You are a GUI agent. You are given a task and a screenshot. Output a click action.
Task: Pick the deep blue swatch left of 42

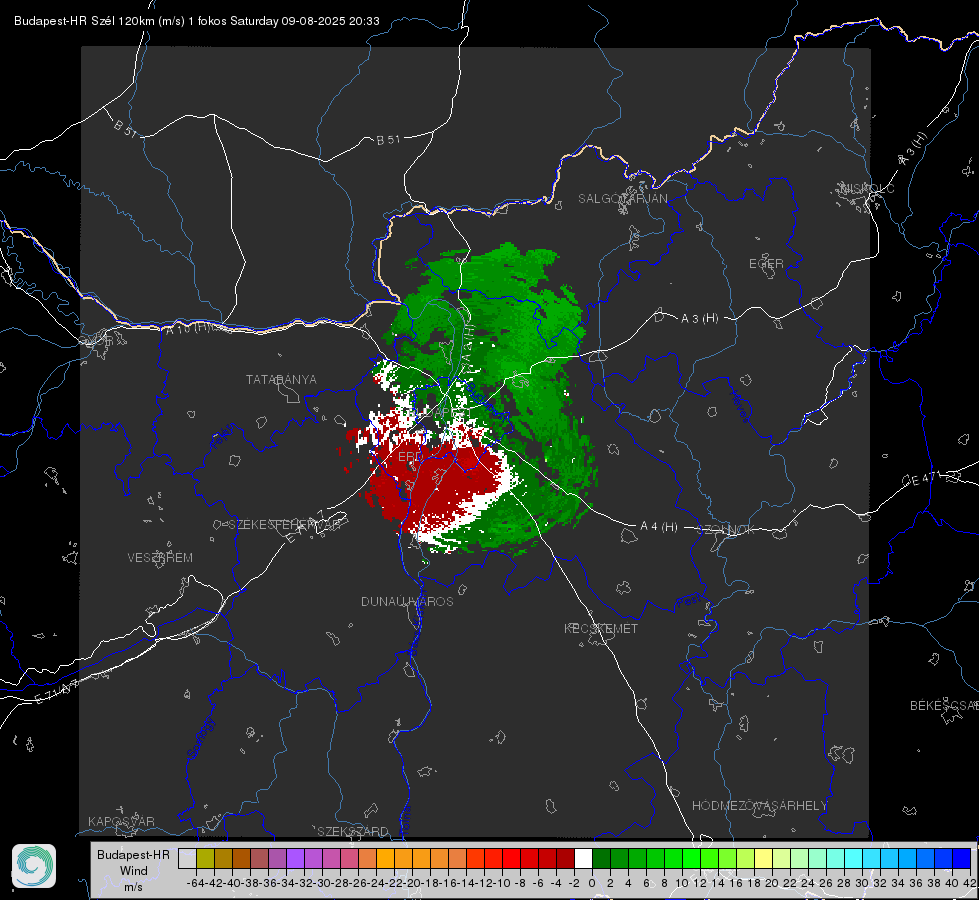[962, 859]
